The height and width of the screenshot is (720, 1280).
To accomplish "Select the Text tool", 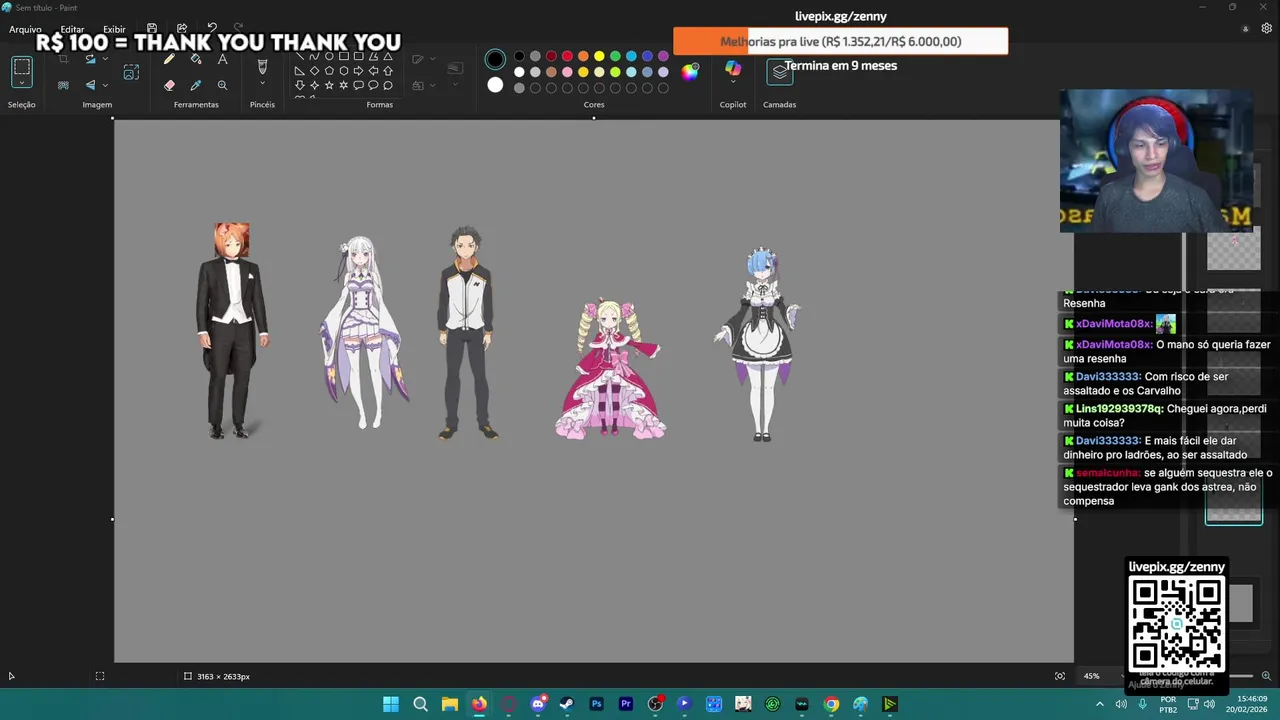I will click(222, 60).
